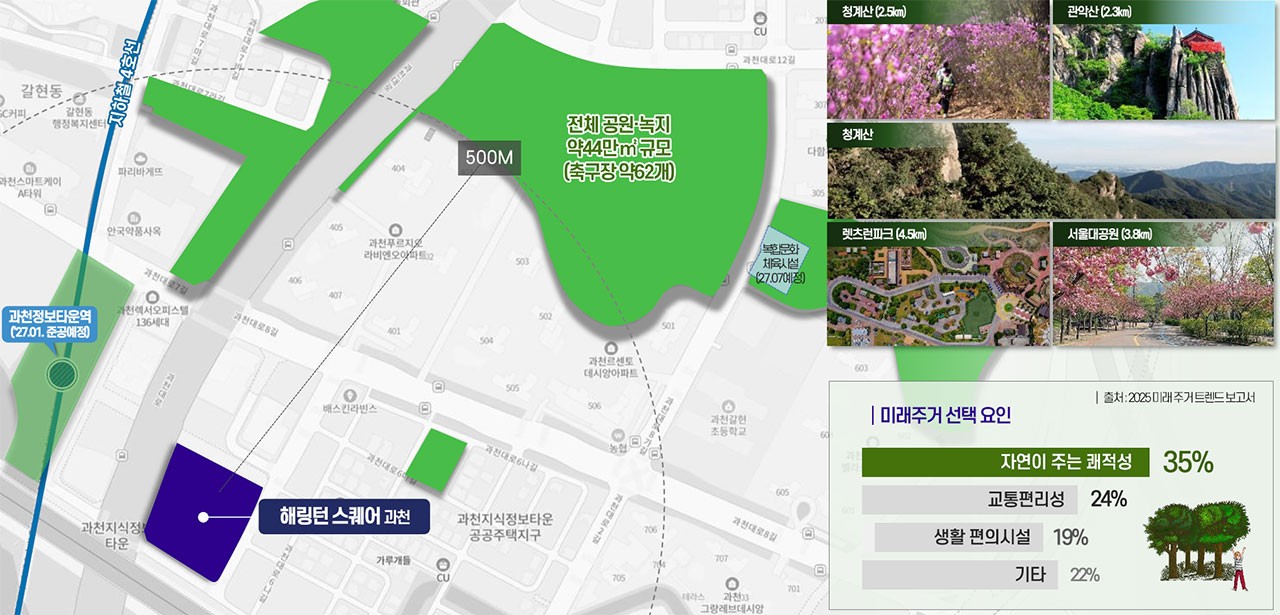Click the 500M distance label
This screenshot has height=615, width=1280.
[x=489, y=158]
